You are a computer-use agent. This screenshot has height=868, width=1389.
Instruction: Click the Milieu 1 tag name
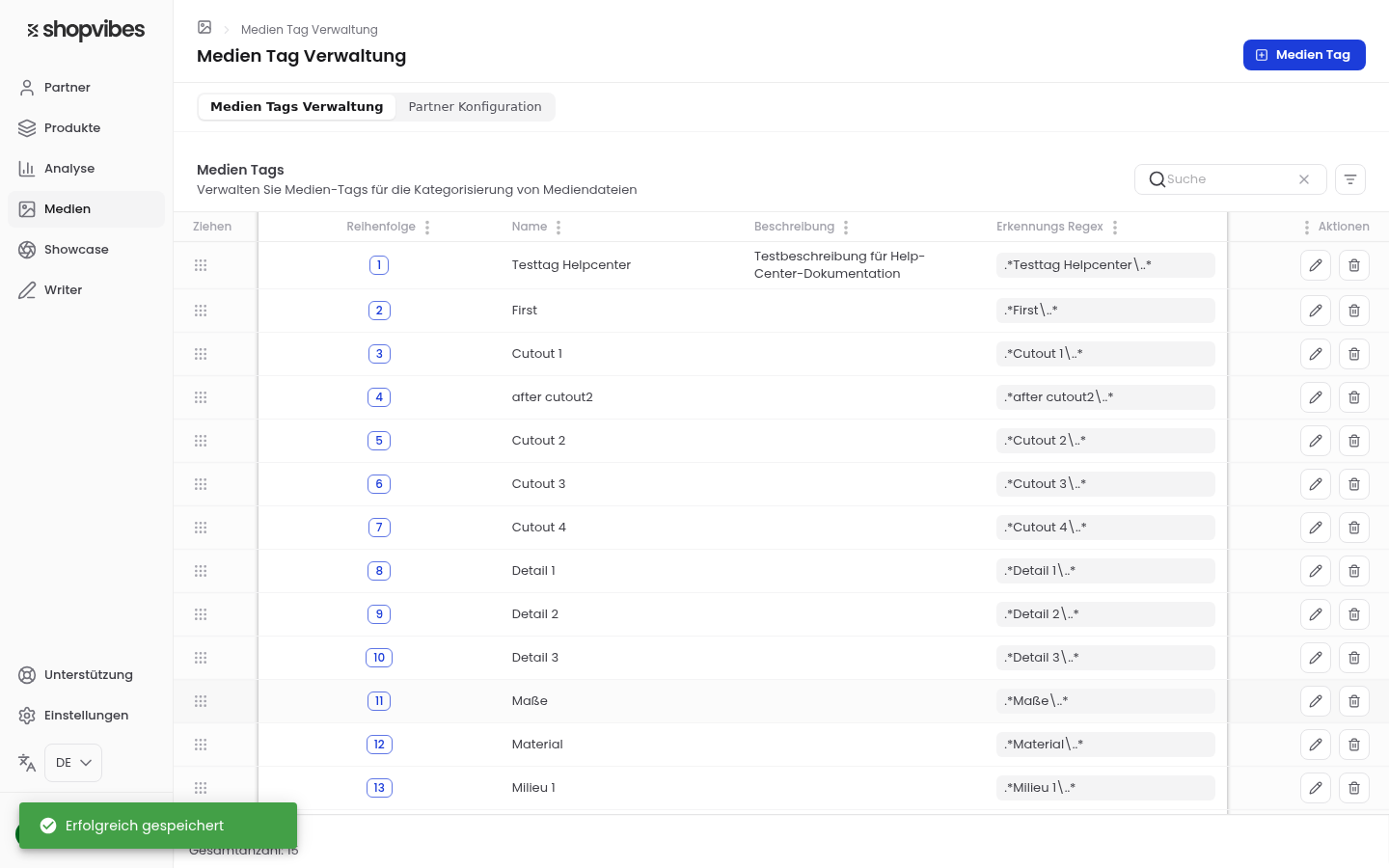[533, 788]
